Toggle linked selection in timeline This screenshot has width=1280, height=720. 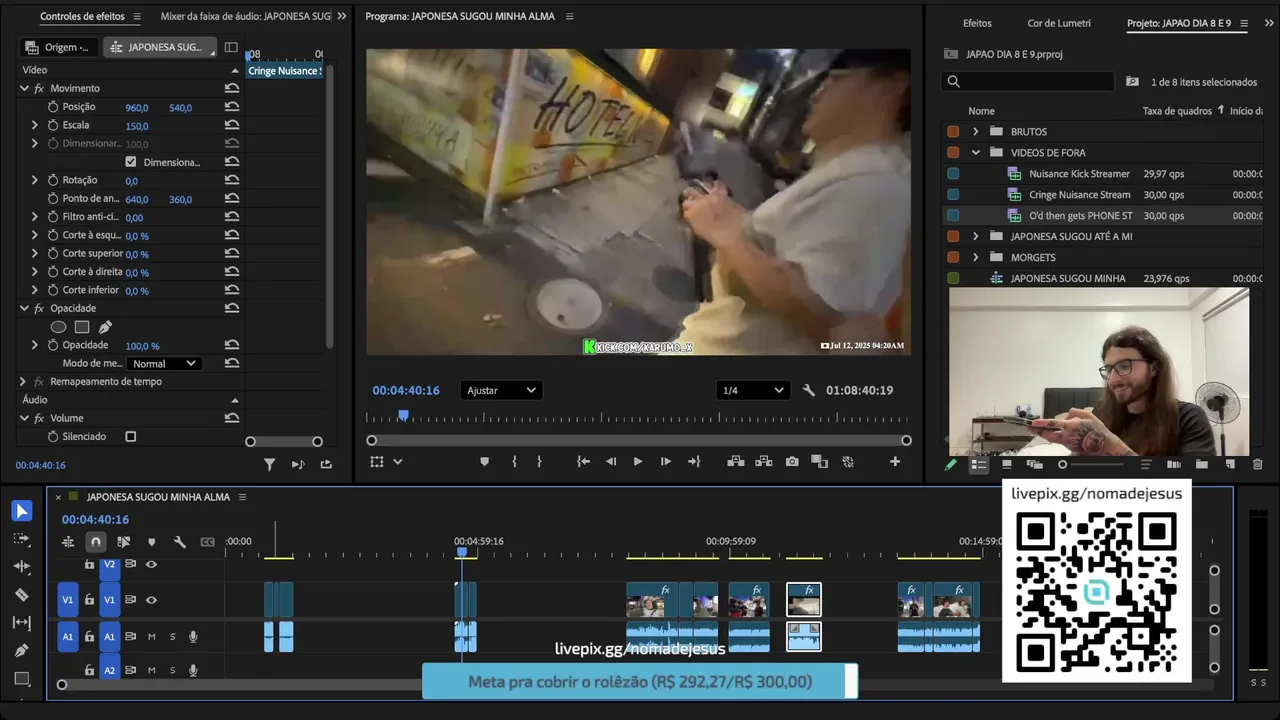tap(124, 542)
